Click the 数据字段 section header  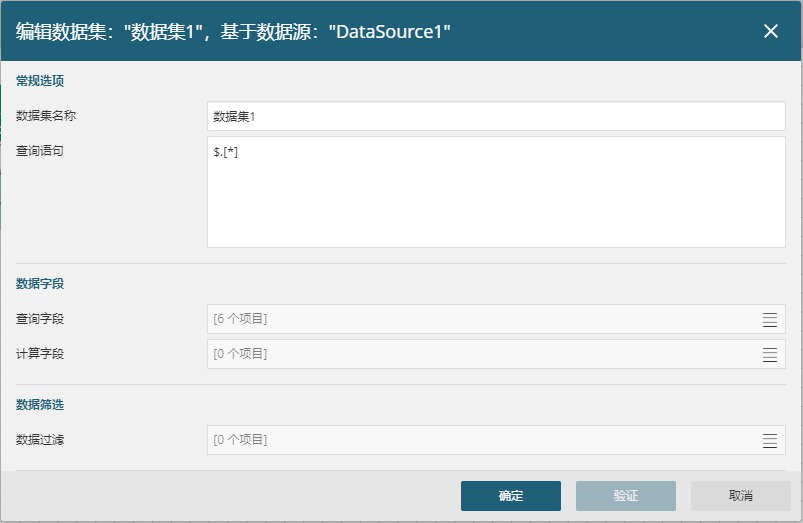40,284
